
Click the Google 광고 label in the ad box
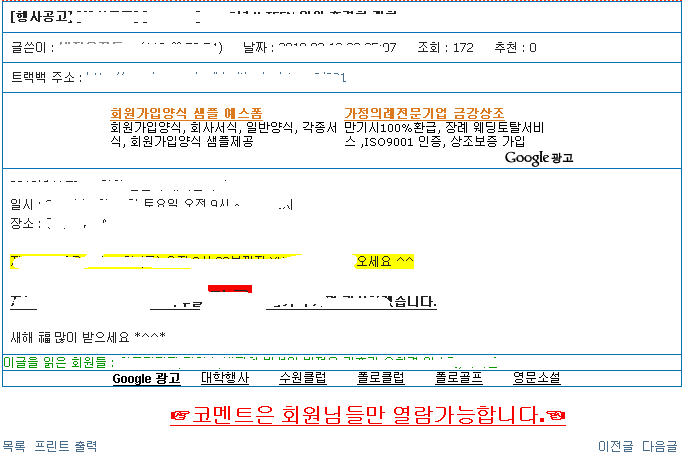click(x=539, y=158)
